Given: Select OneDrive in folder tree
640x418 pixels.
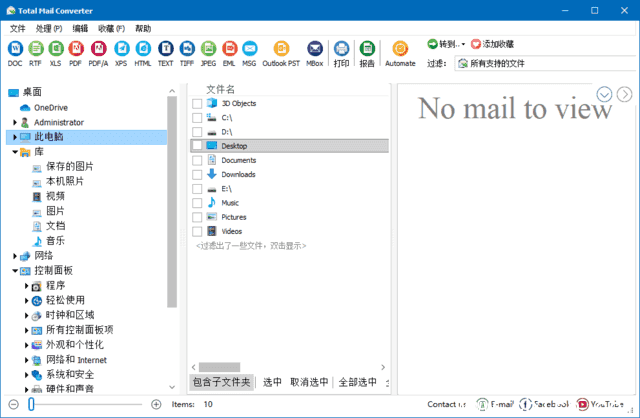Looking at the screenshot, I should tap(51, 108).
